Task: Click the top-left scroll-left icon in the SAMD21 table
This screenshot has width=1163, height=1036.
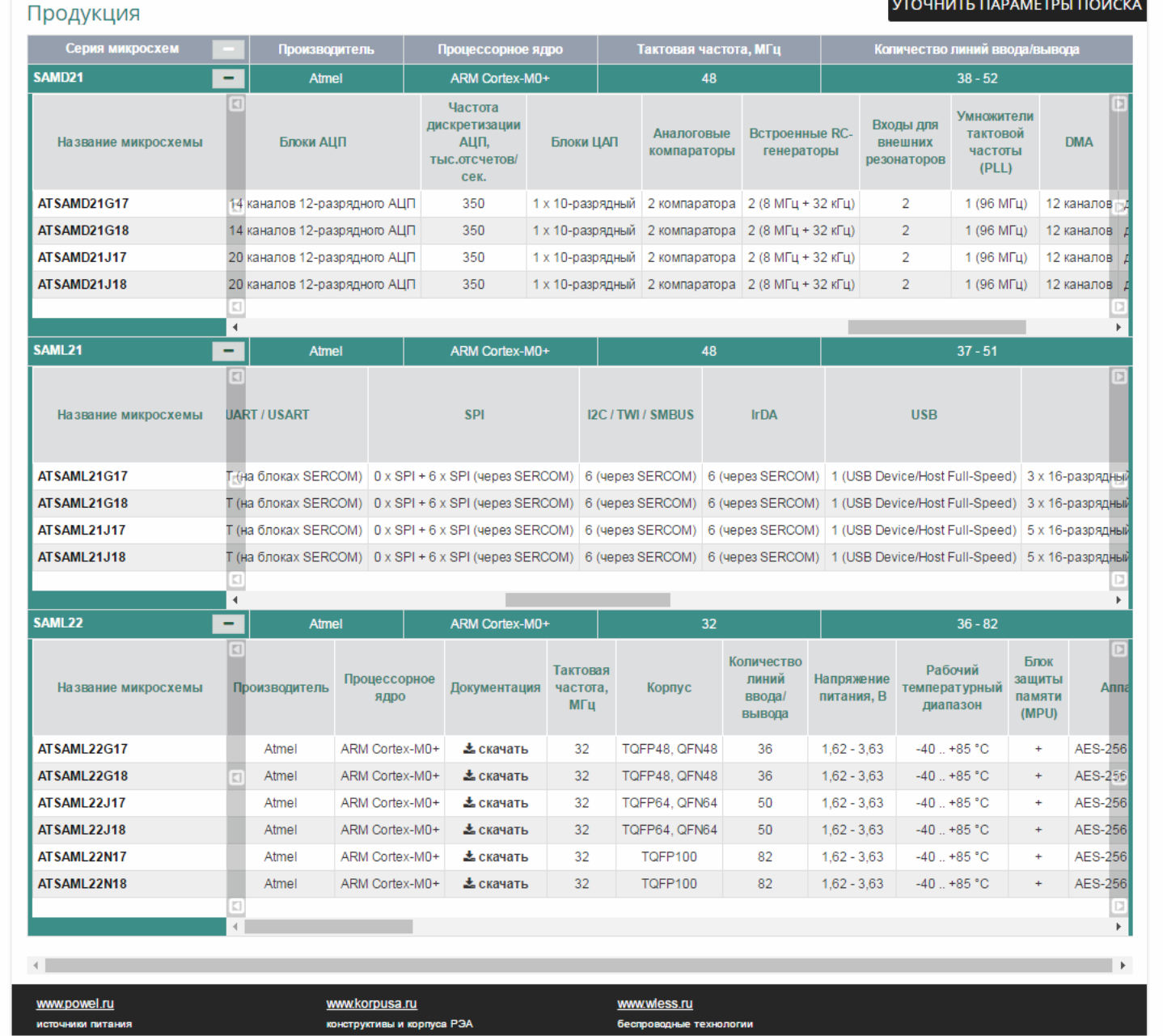Action: [x=236, y=104]
